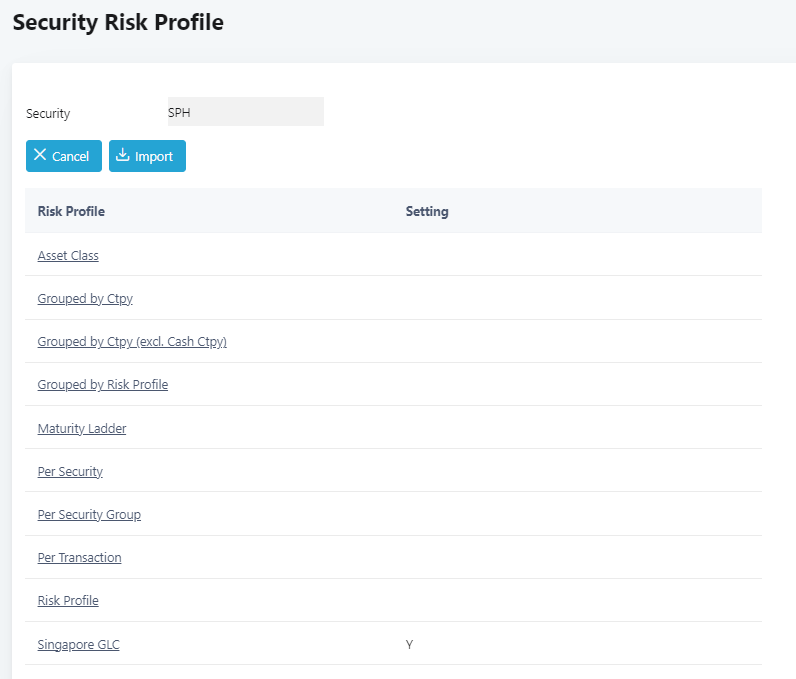Open the Singapore GLC link
The image size is (796, 679).
79,644
